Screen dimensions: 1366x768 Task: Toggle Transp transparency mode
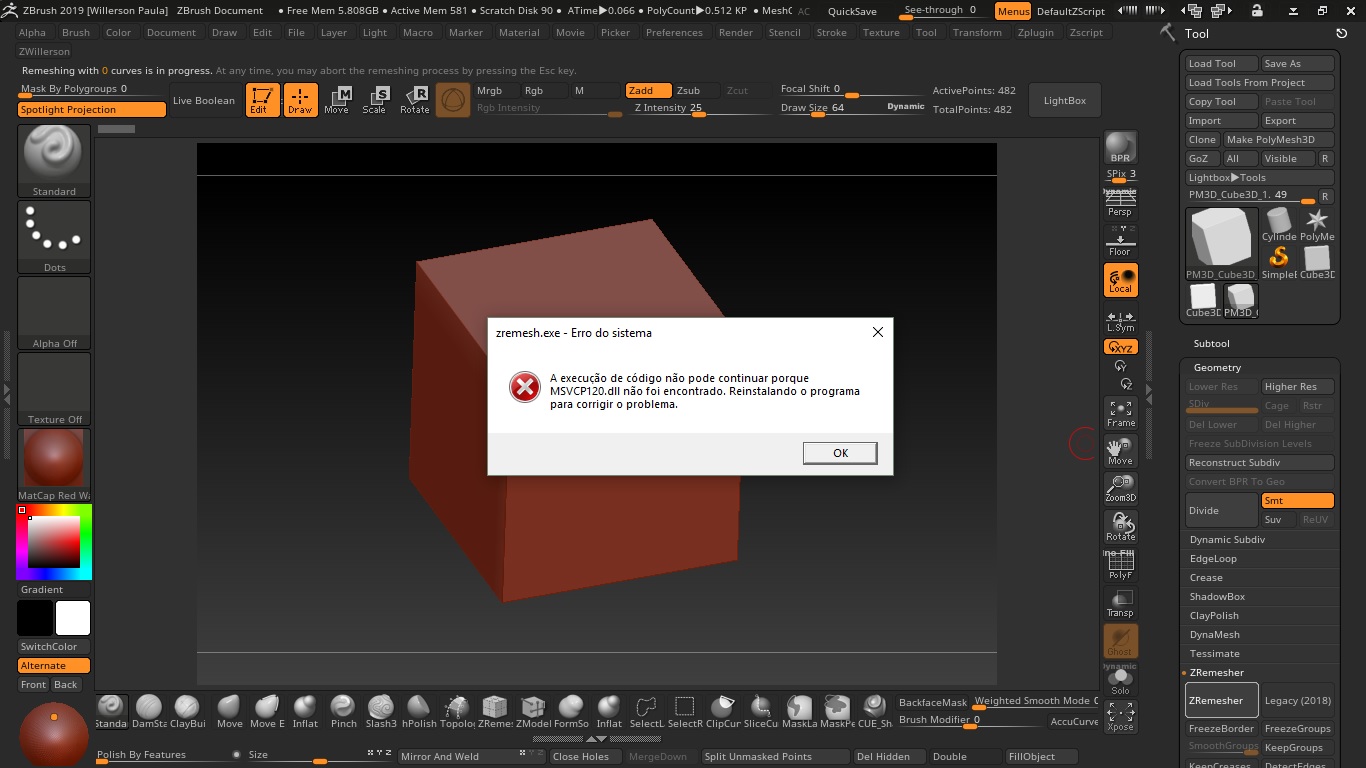pos(1120,603)
